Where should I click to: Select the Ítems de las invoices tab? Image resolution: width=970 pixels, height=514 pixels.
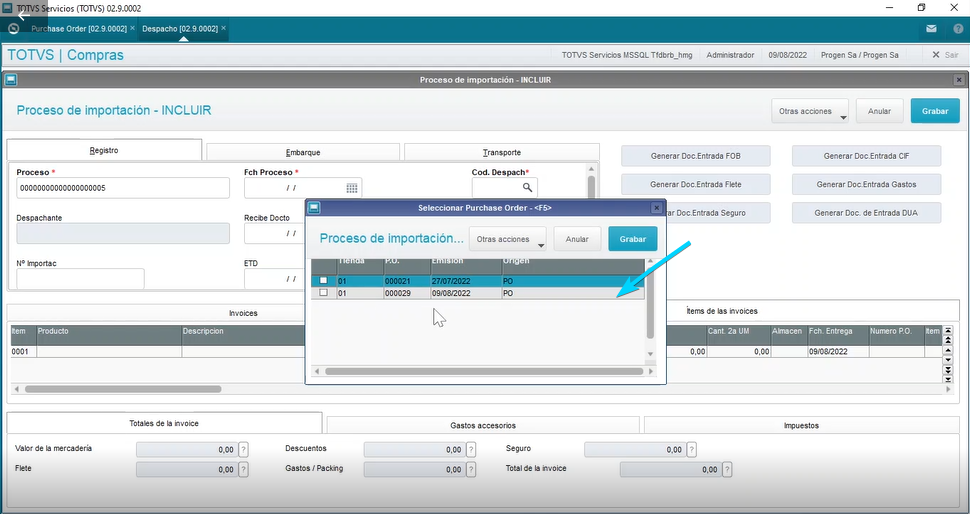(723, 311)
